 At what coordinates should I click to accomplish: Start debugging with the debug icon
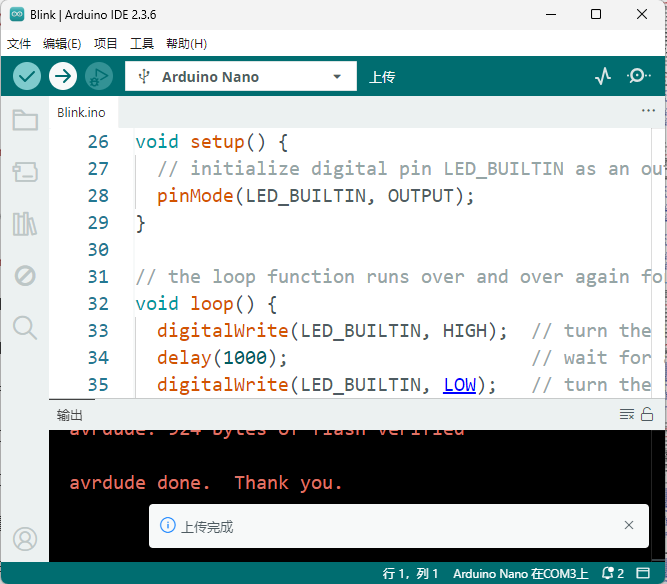point(99,77)
